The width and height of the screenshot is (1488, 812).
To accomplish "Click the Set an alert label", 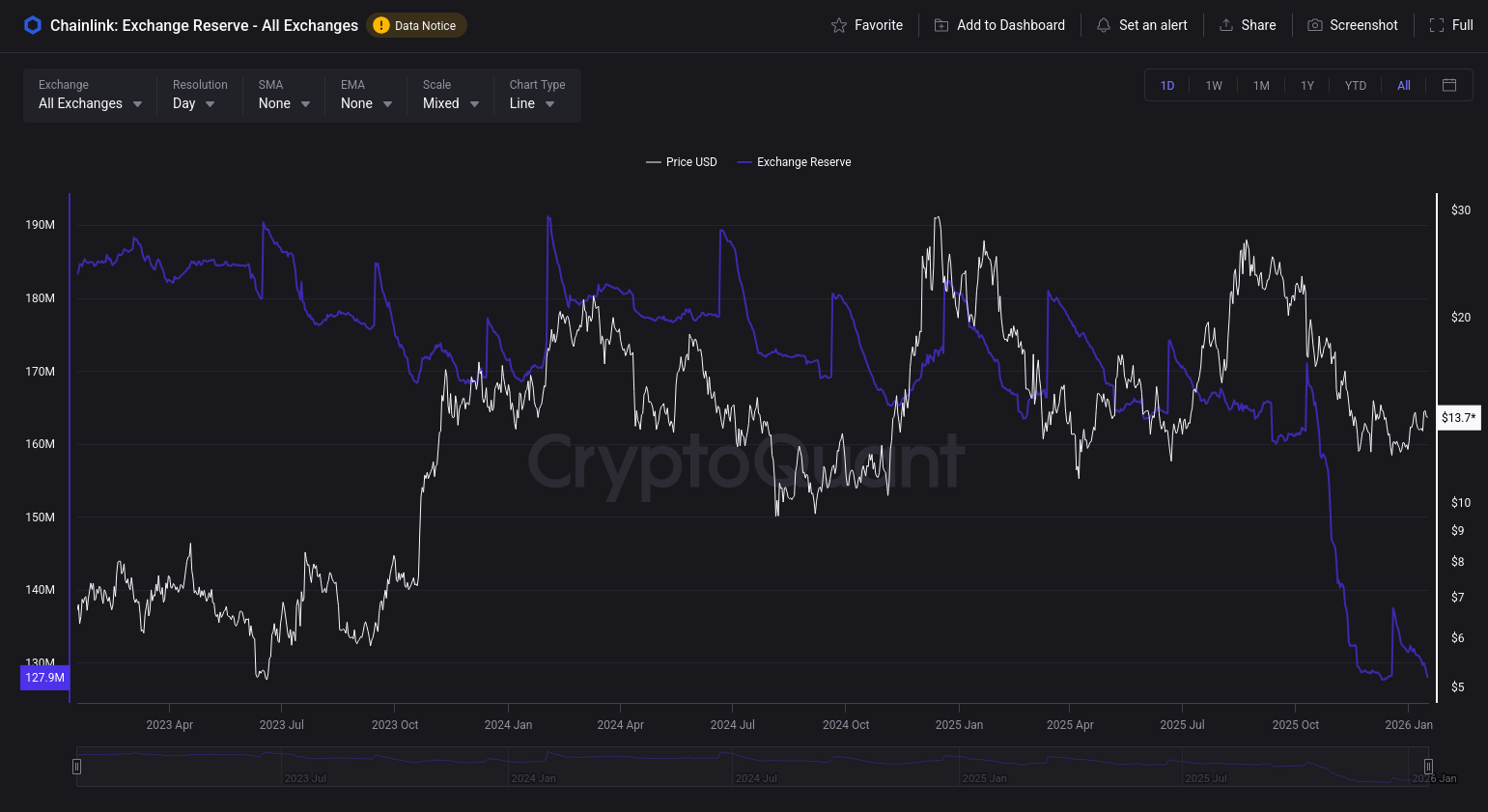I will click(1153, 25).
